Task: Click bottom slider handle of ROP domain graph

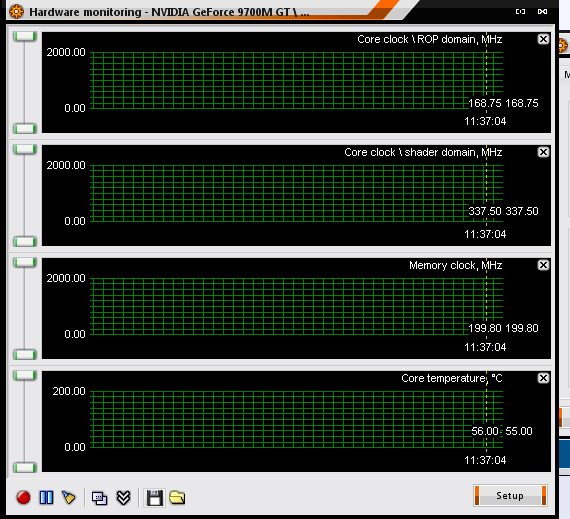Action: 25,128
